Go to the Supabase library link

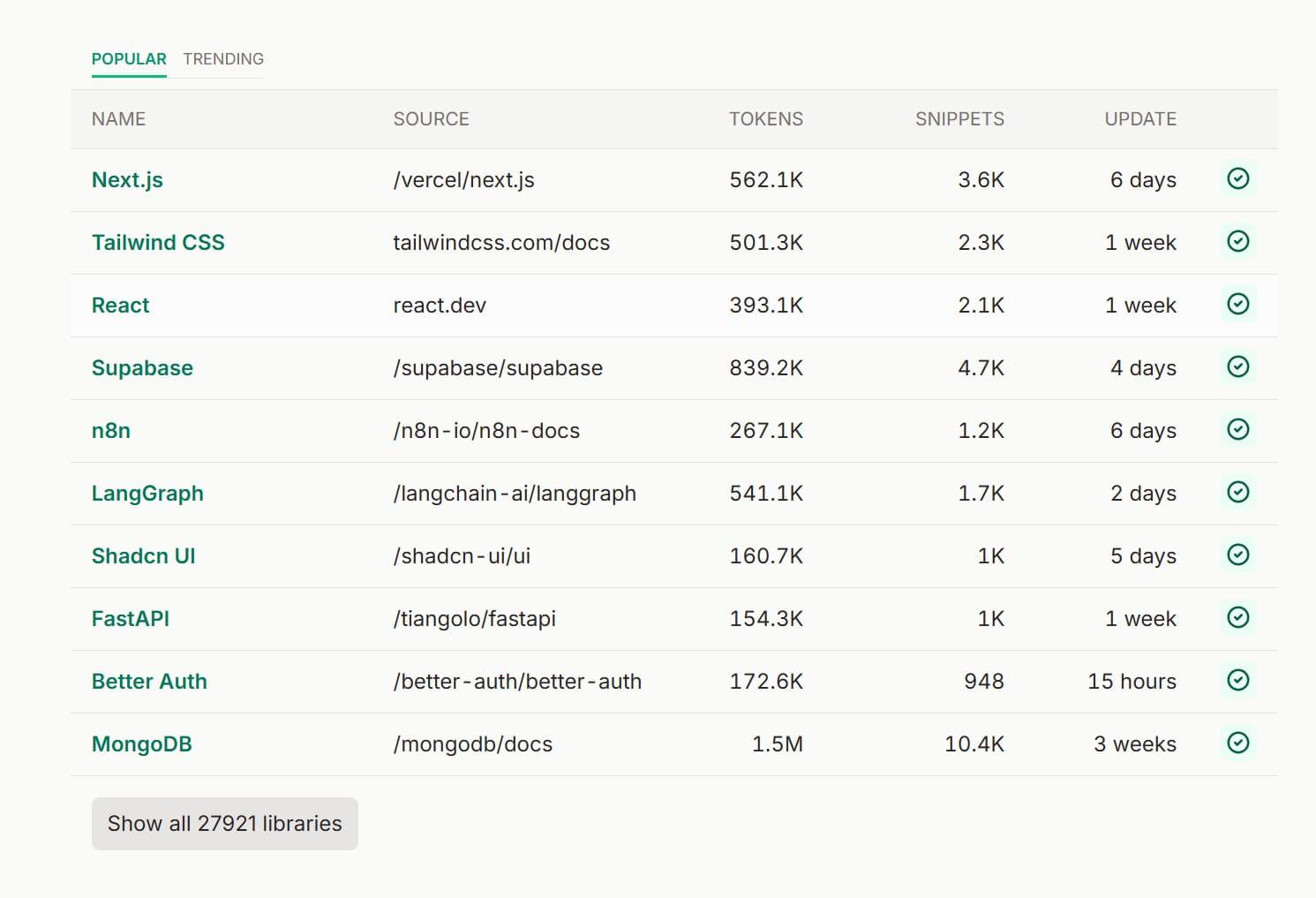coord(142,368)
